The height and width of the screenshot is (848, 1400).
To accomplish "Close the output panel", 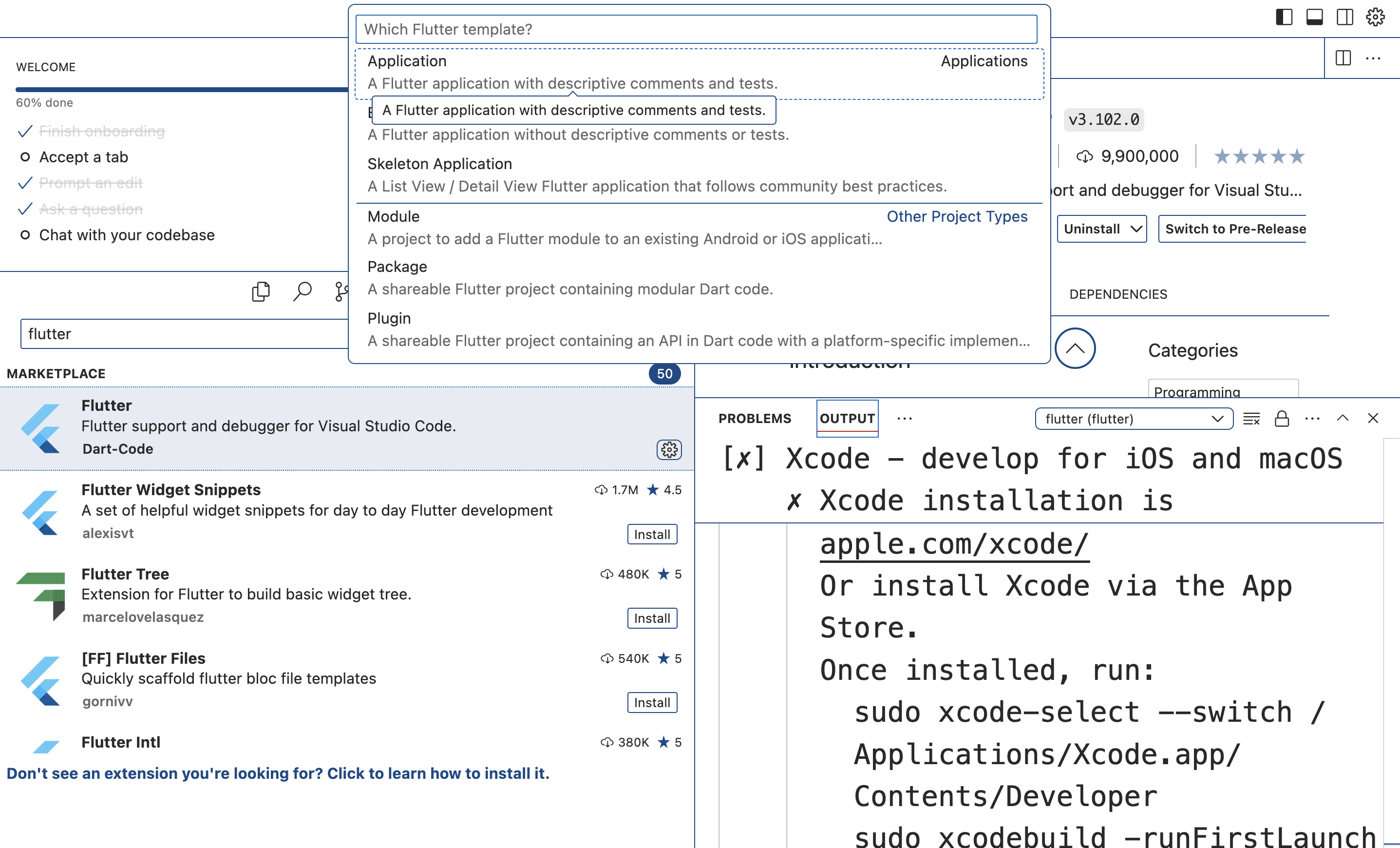I will (x=1373, y=418).
